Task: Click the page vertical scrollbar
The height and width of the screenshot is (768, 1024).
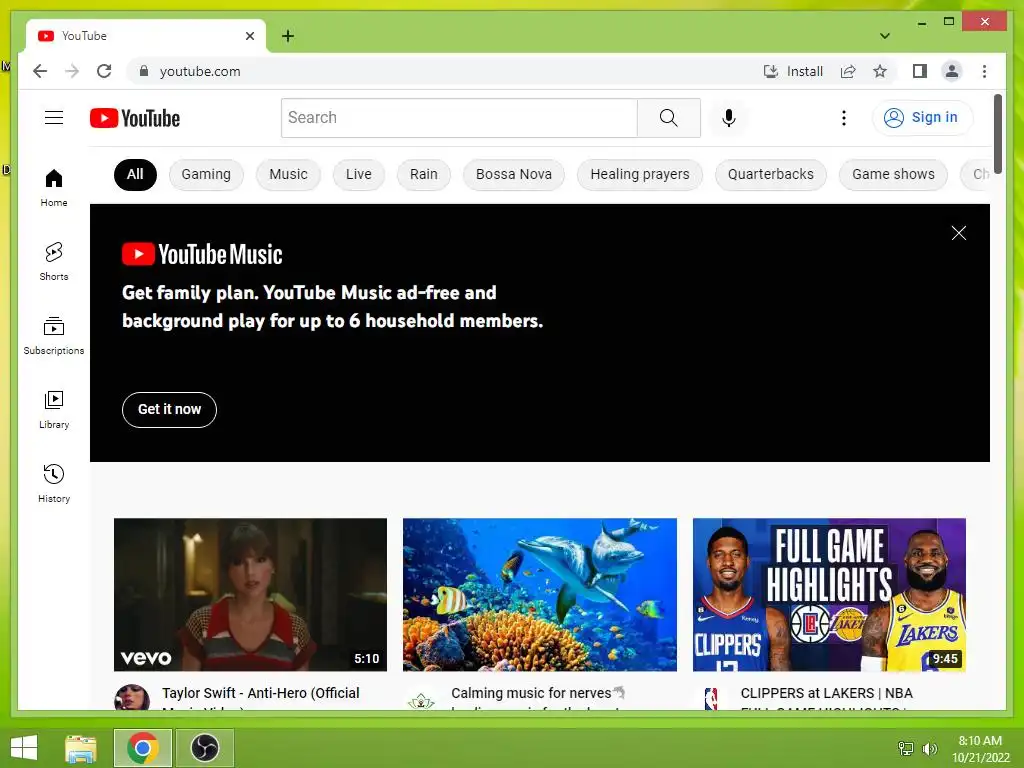Action: pyautogui.click(x=997, y=134)
